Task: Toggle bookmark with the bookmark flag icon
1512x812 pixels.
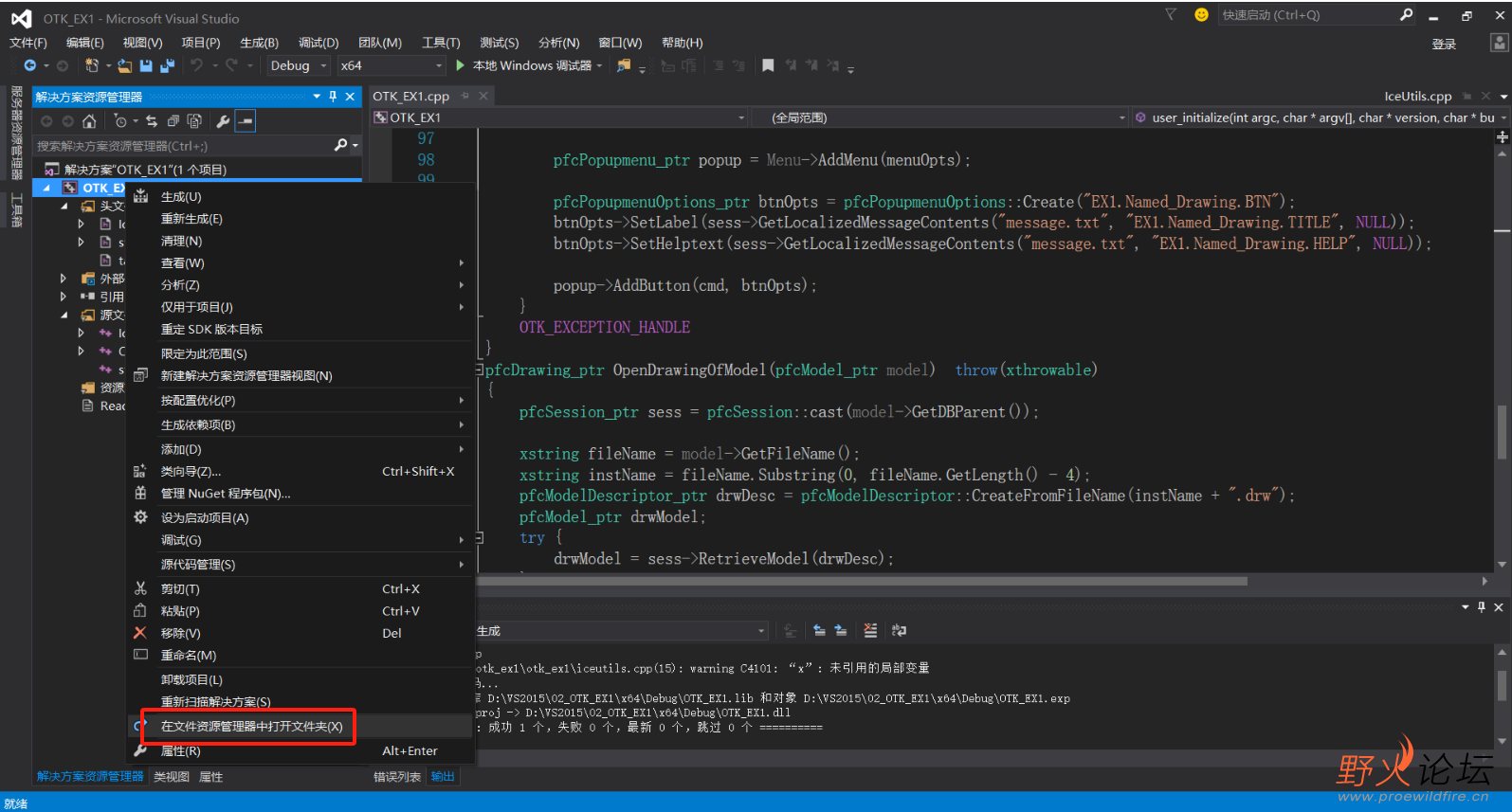Action: [x=768, y=65]
